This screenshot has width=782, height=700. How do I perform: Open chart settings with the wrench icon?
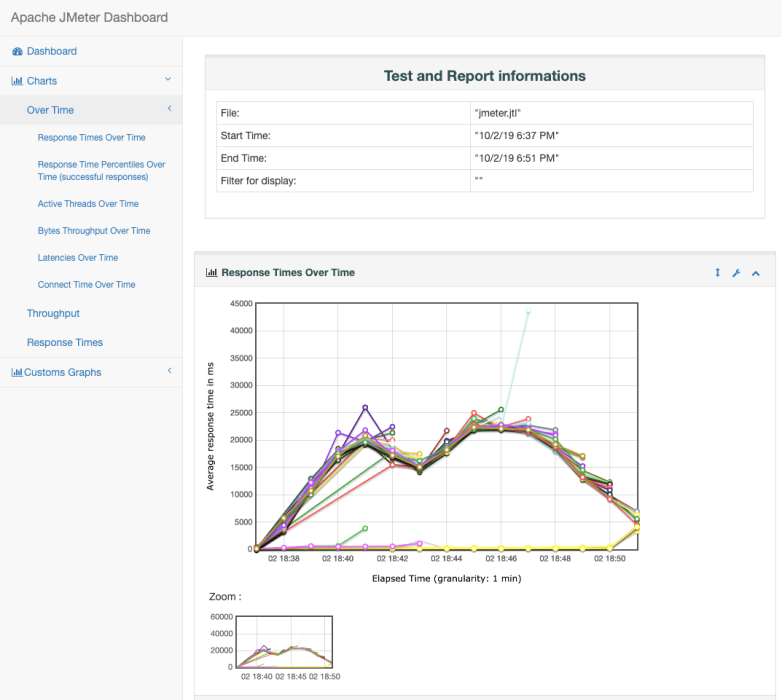pyautogui.click(x=736, y=273)
